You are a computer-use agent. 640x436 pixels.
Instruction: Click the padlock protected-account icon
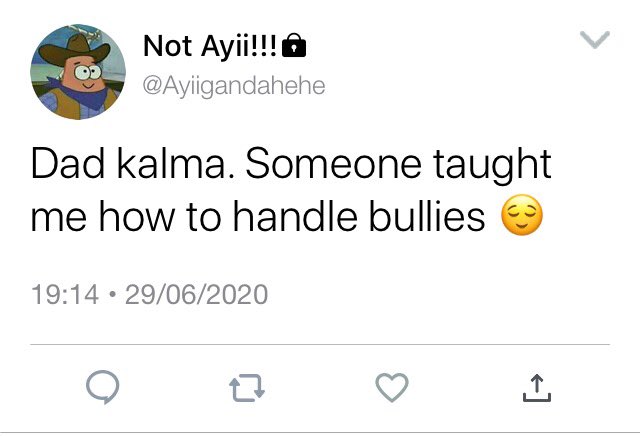coord(294,45)
